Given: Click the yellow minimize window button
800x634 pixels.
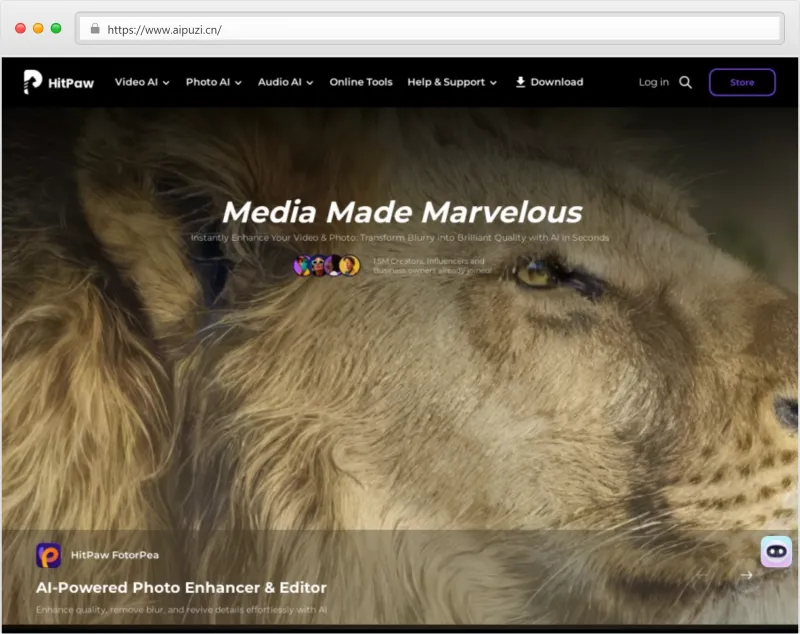Looking at the screenshot, I should [x=38, y=29].
